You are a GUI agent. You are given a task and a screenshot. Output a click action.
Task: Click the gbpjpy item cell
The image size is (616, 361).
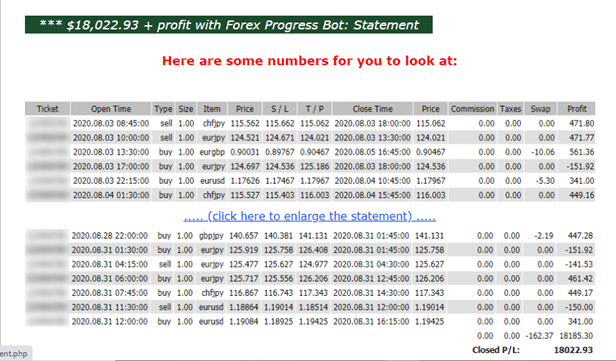coord(211,236)
